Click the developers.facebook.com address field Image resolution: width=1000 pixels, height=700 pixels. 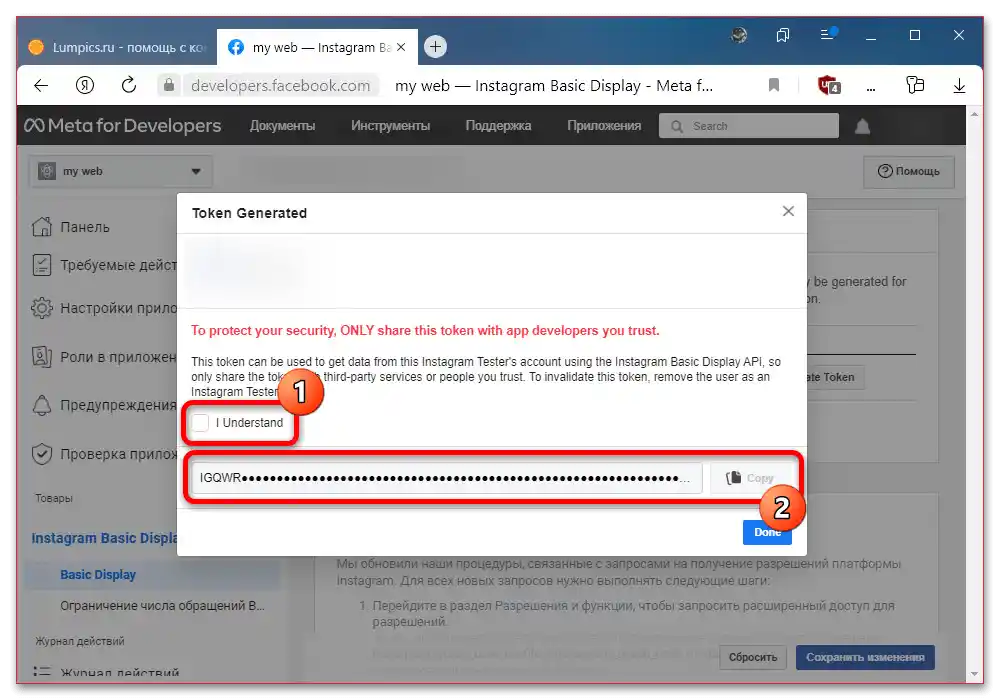[281, 85]
